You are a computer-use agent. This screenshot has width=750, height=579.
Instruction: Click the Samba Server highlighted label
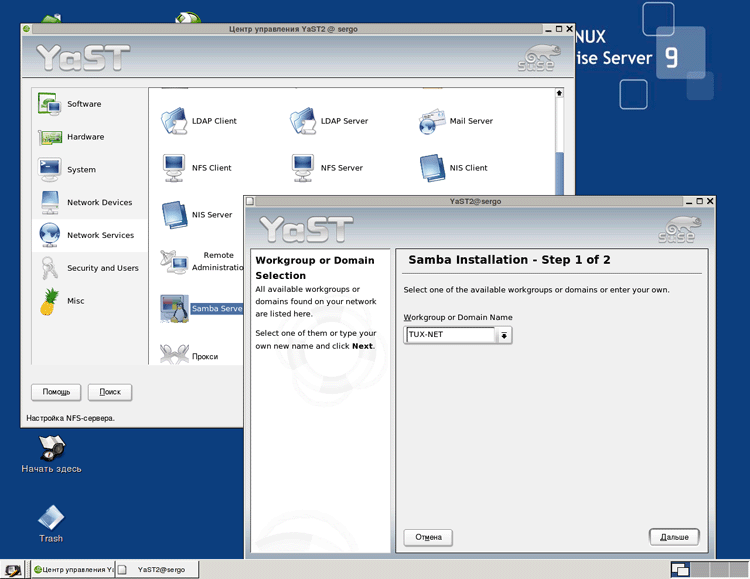pos(217,309)
